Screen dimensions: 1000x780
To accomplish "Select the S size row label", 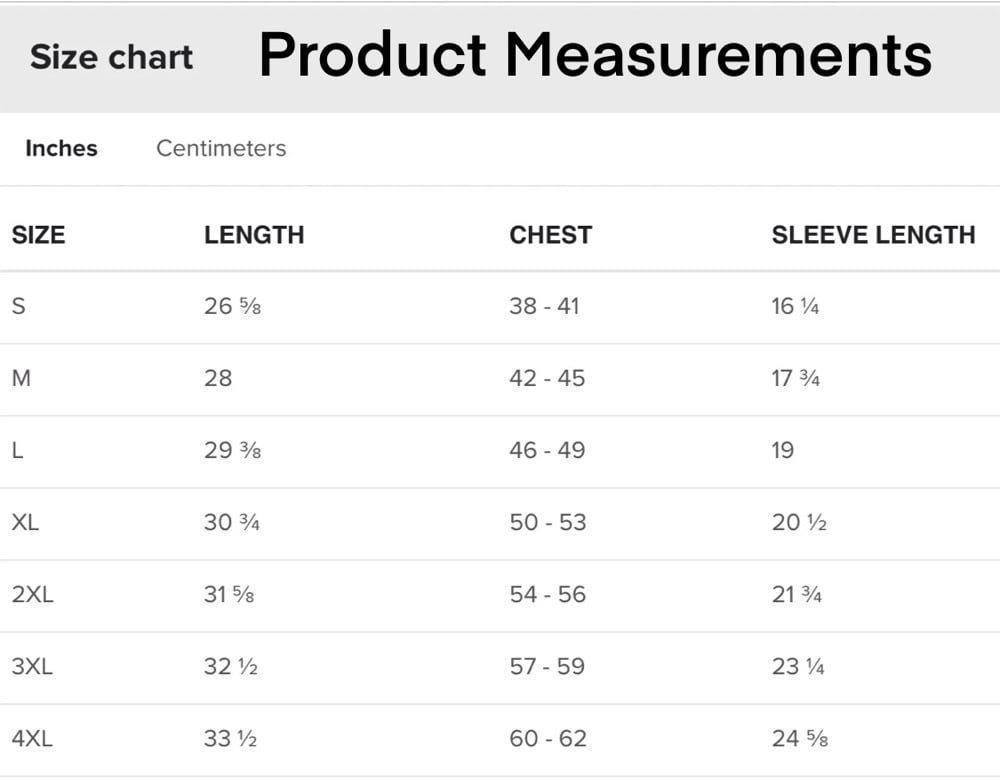I will (x=18, y=306).
